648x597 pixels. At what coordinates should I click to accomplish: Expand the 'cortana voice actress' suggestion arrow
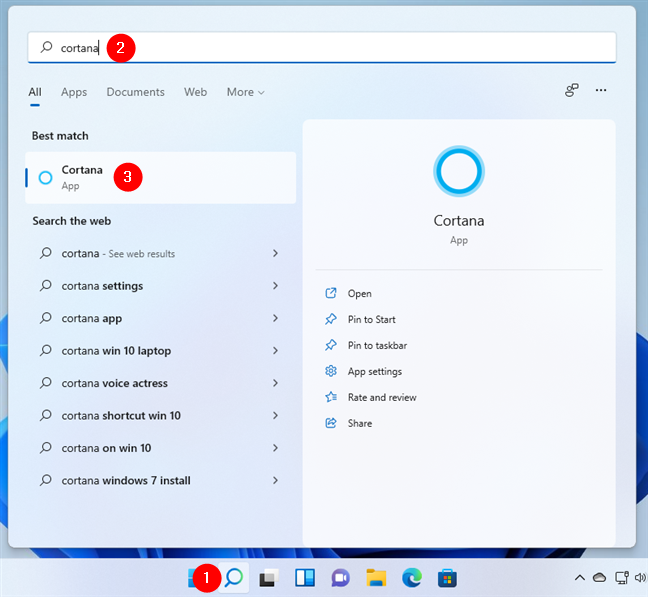click(x=275, y=383)
